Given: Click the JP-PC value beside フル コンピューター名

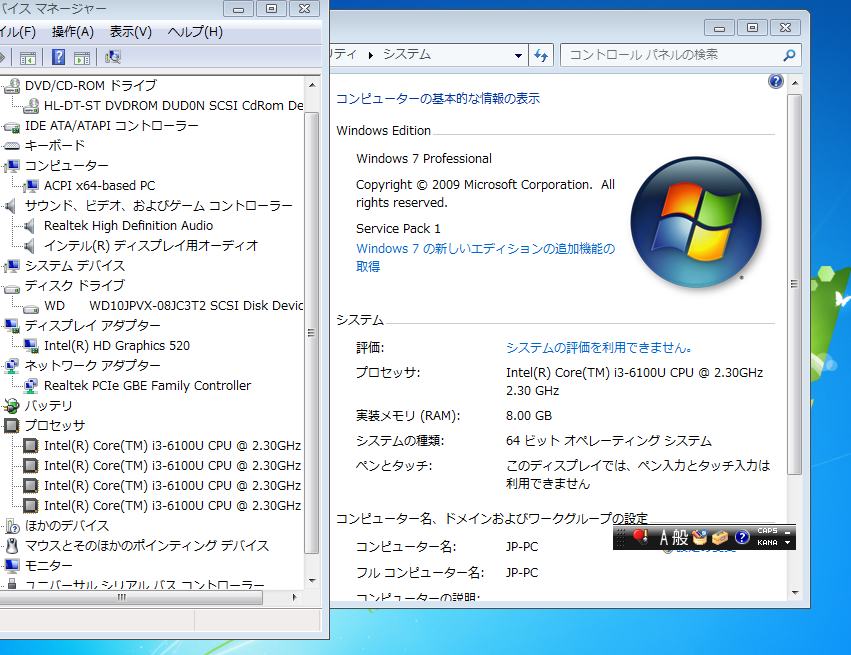Looking at the screenshot, I should pyautogui.click(x=522, y=573).
